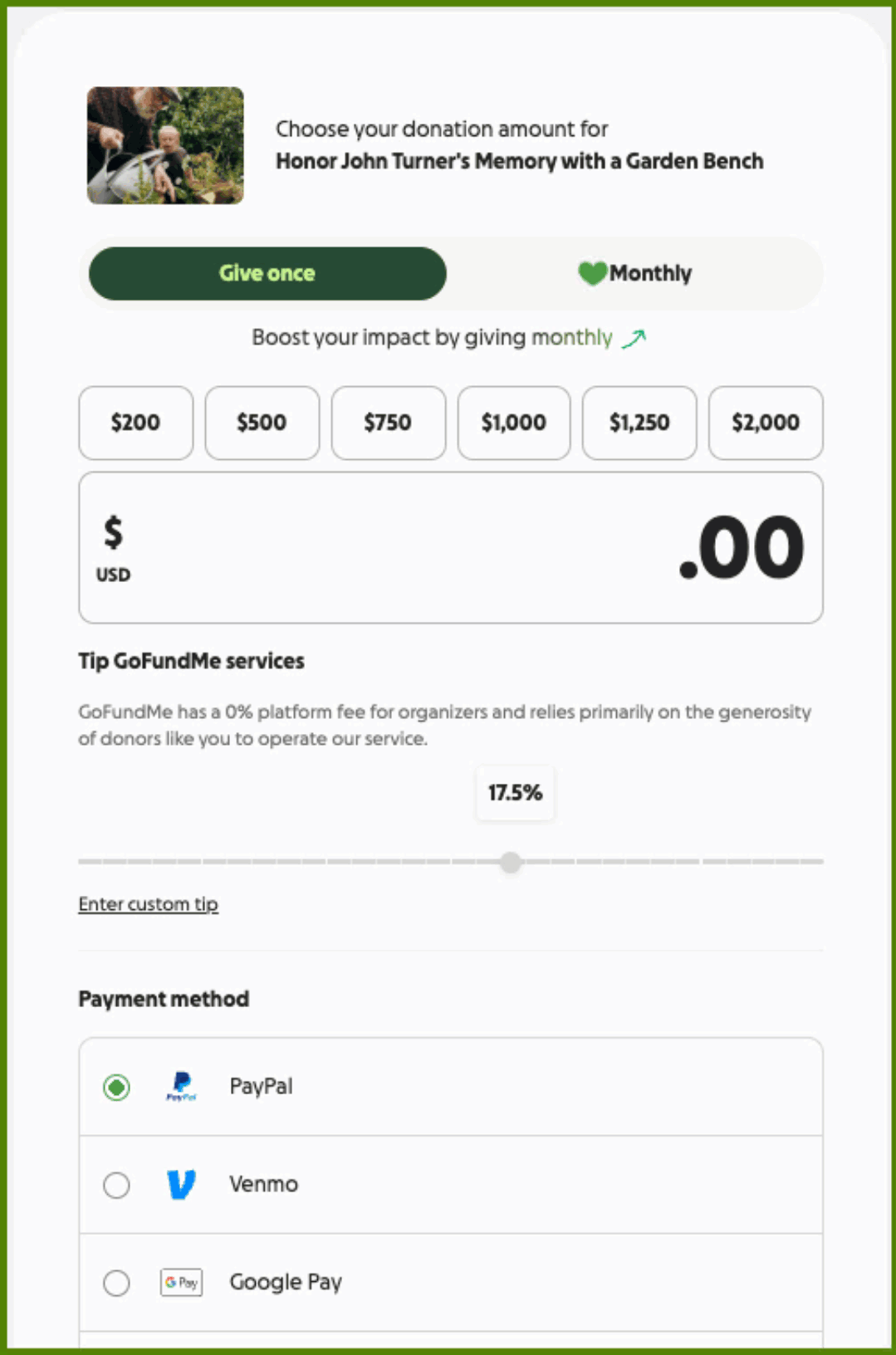The width and height of the screenshot is (896, 1355).
Task: Select the $1,250 donation button
Action: (639, 423)
